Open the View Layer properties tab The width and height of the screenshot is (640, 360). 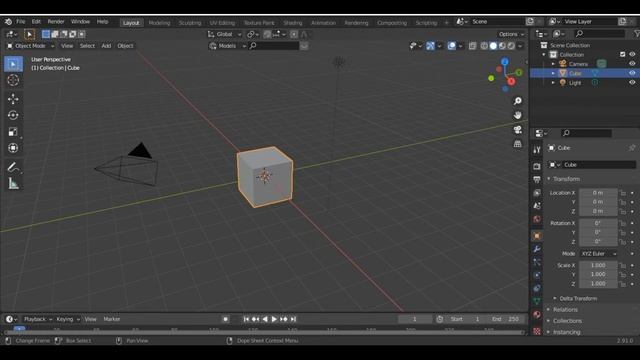537,193
